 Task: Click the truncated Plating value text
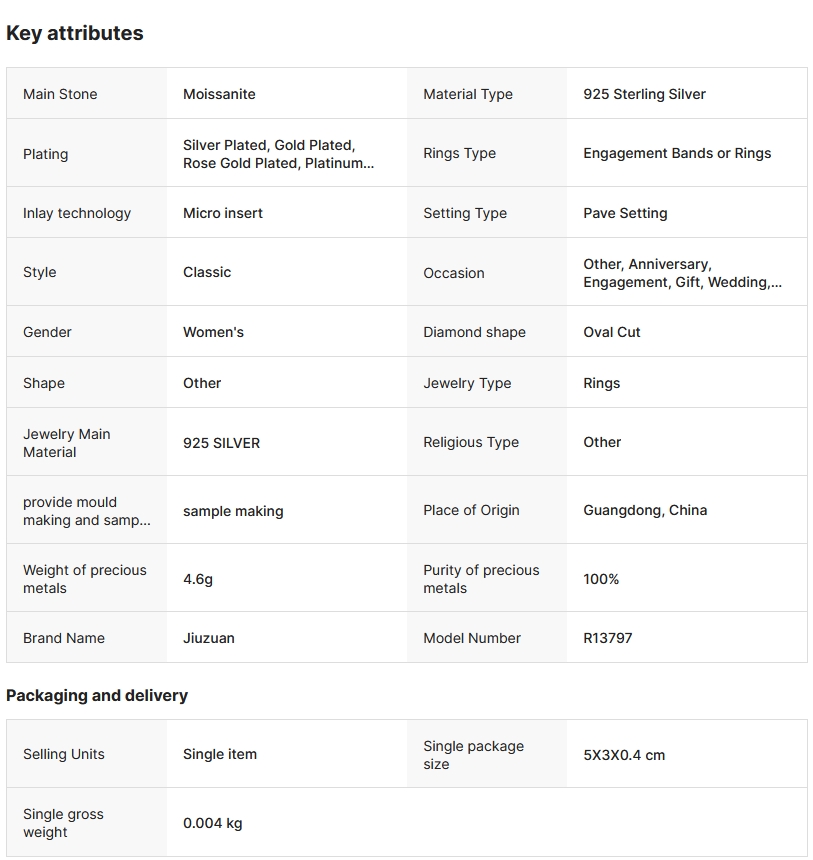(278, 154)
